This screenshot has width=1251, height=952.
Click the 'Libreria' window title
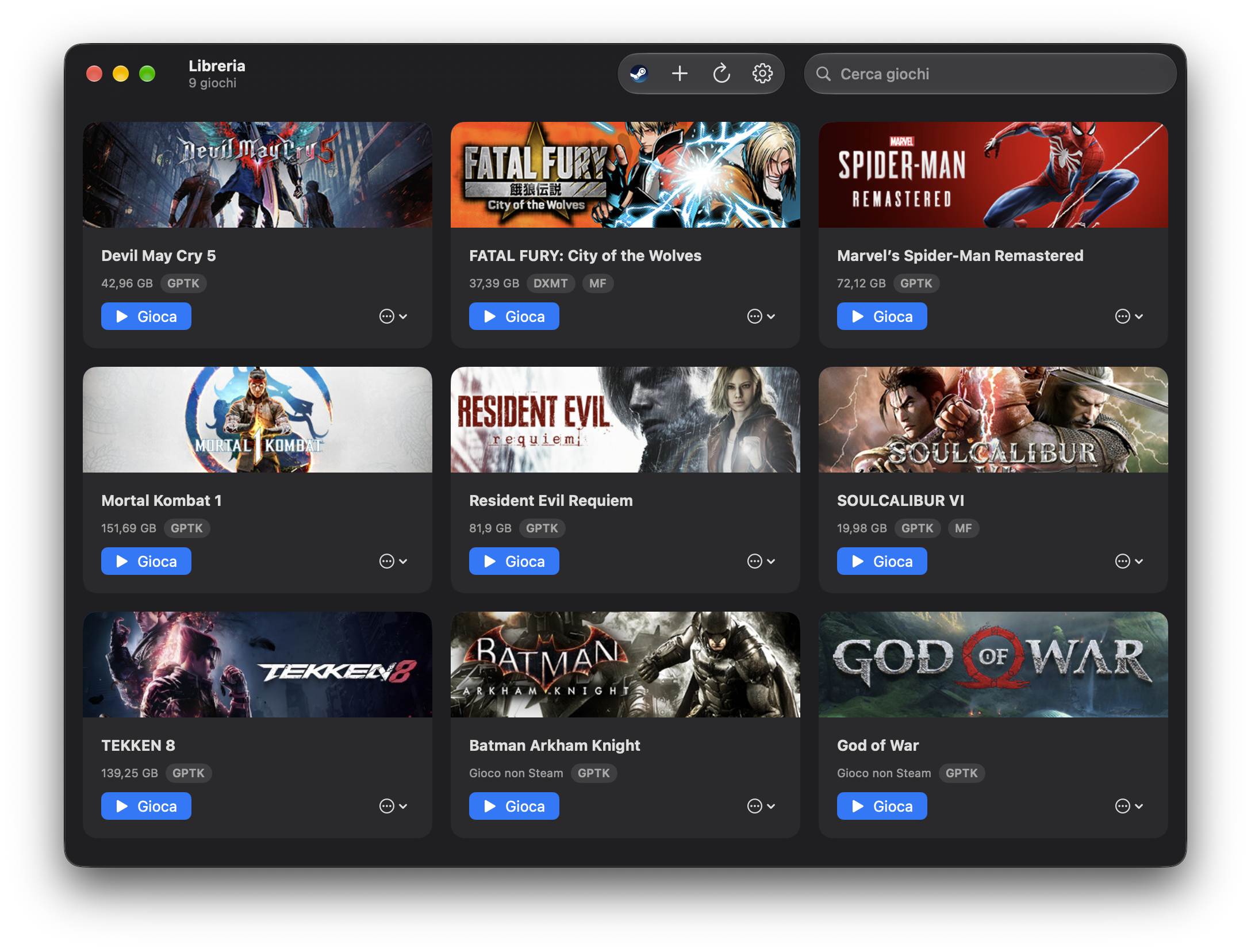click(217, 66)
